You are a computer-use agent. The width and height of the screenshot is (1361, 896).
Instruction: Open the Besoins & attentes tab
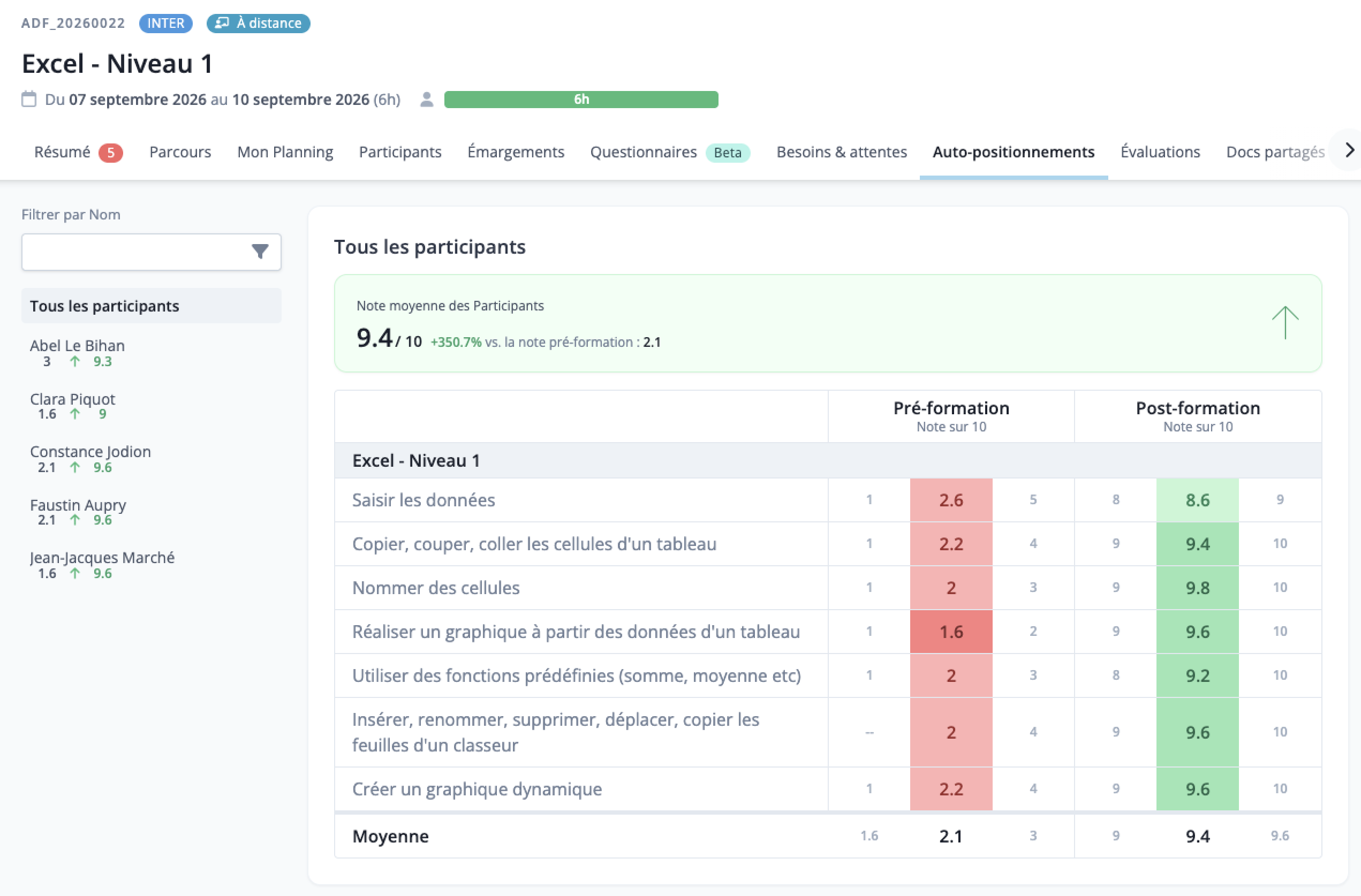pyautogui.click(x=841, y=152)
